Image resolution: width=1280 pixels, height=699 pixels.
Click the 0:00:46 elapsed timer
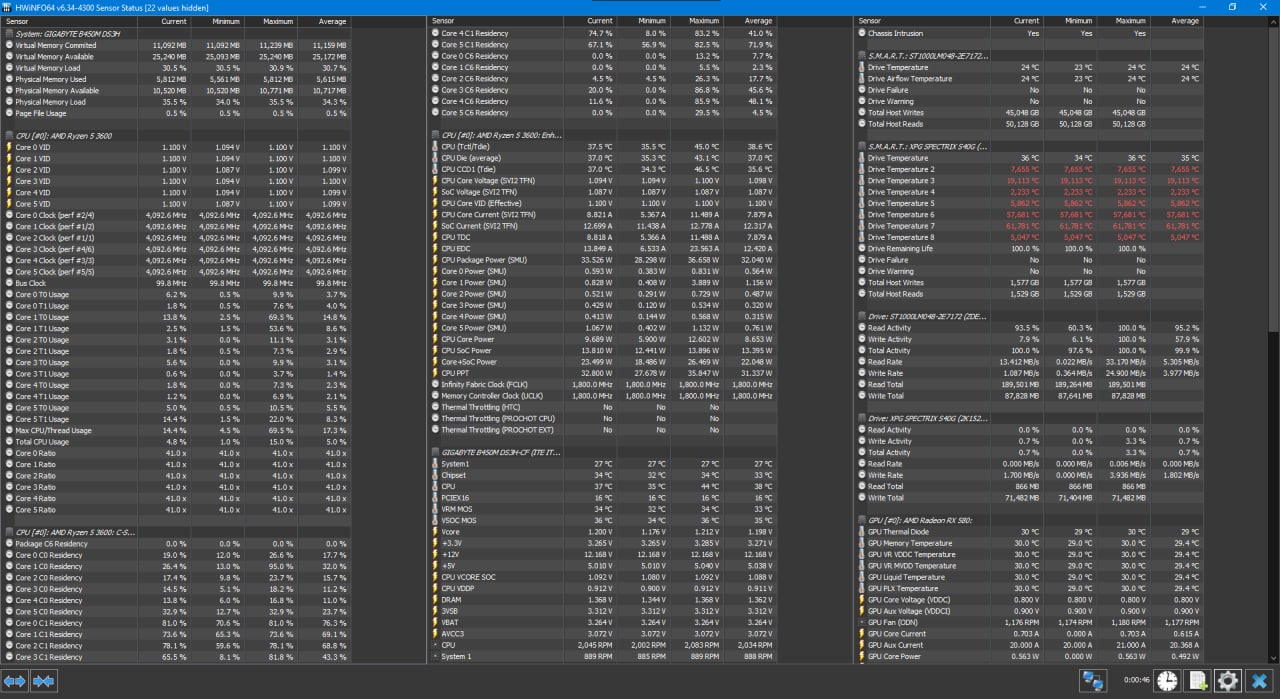point(1135,681)
